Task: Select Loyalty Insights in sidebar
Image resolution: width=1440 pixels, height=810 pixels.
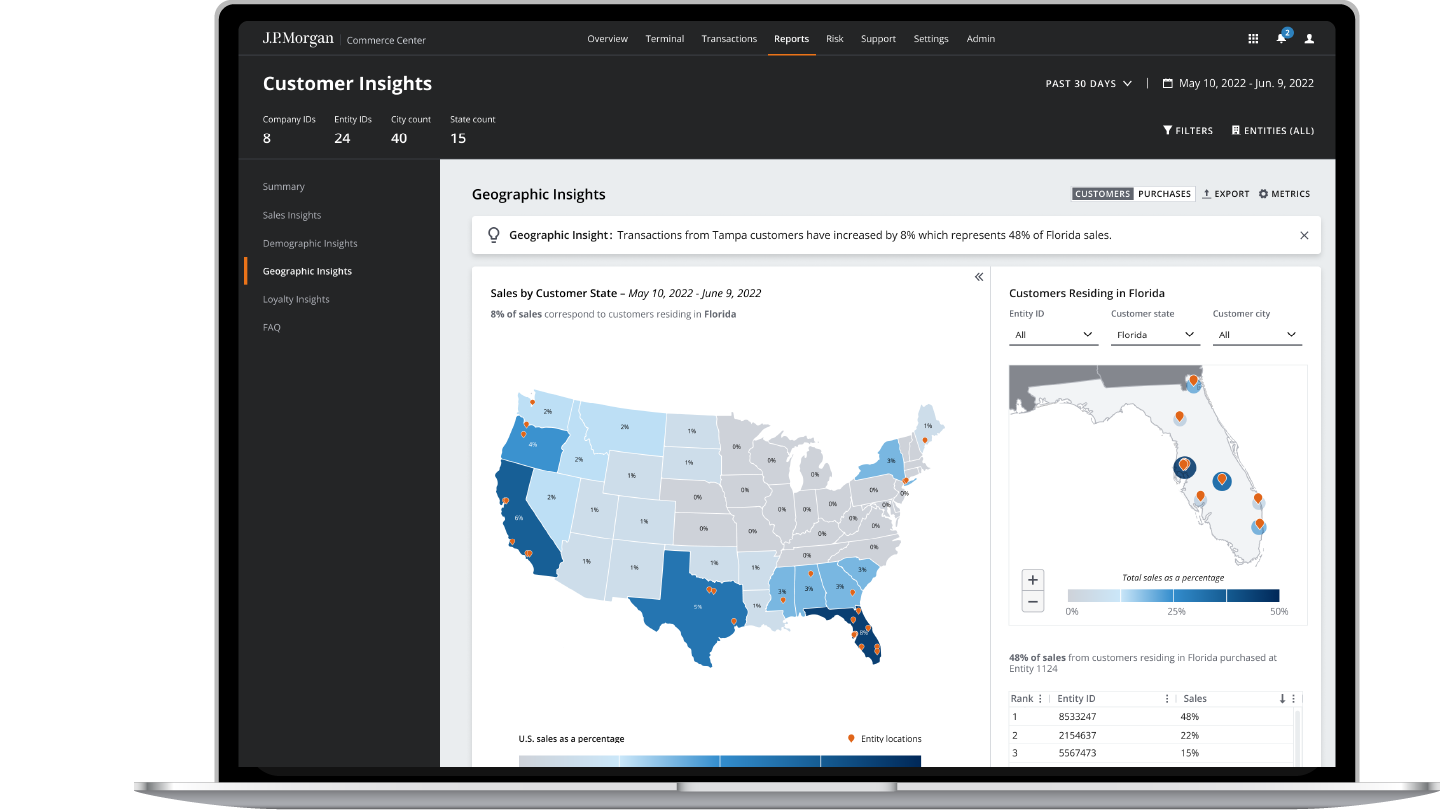Action: 296,300
